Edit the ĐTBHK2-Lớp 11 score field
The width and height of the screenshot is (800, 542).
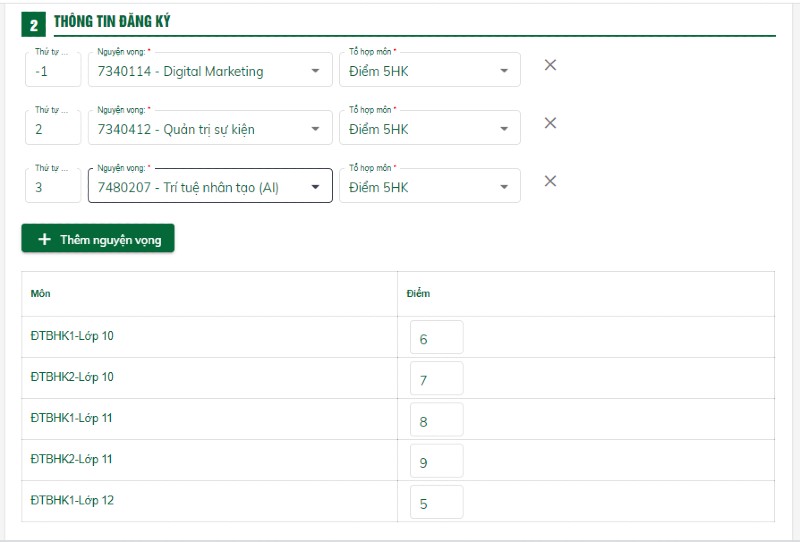coord(437,461)
